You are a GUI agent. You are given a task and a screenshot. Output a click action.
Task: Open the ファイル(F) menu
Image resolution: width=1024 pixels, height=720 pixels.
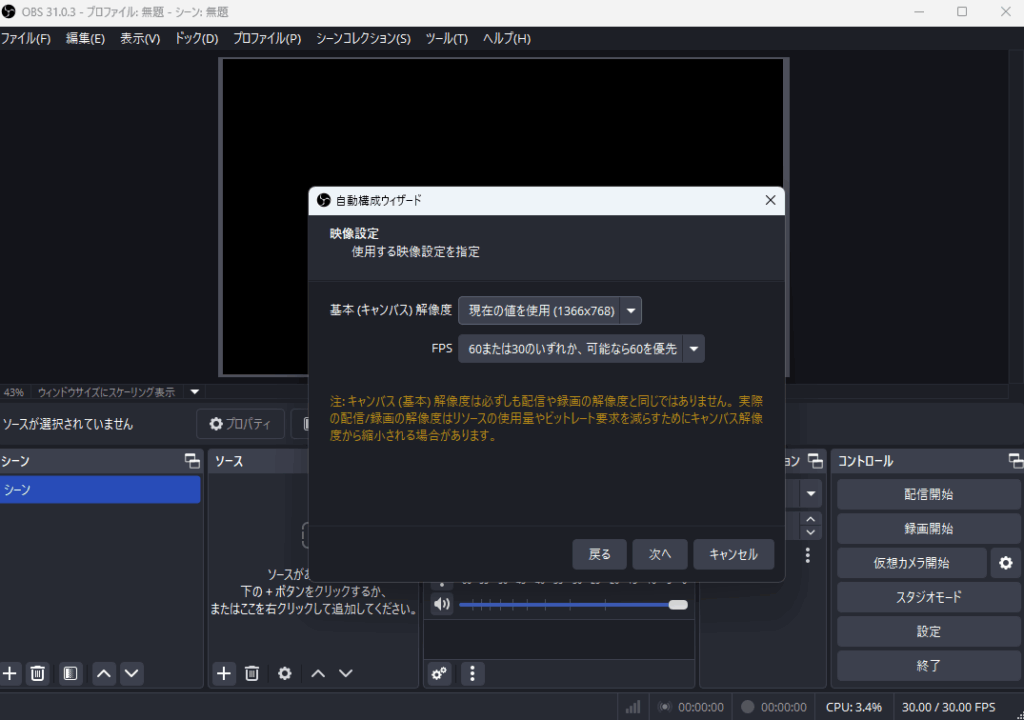point(25,39)
